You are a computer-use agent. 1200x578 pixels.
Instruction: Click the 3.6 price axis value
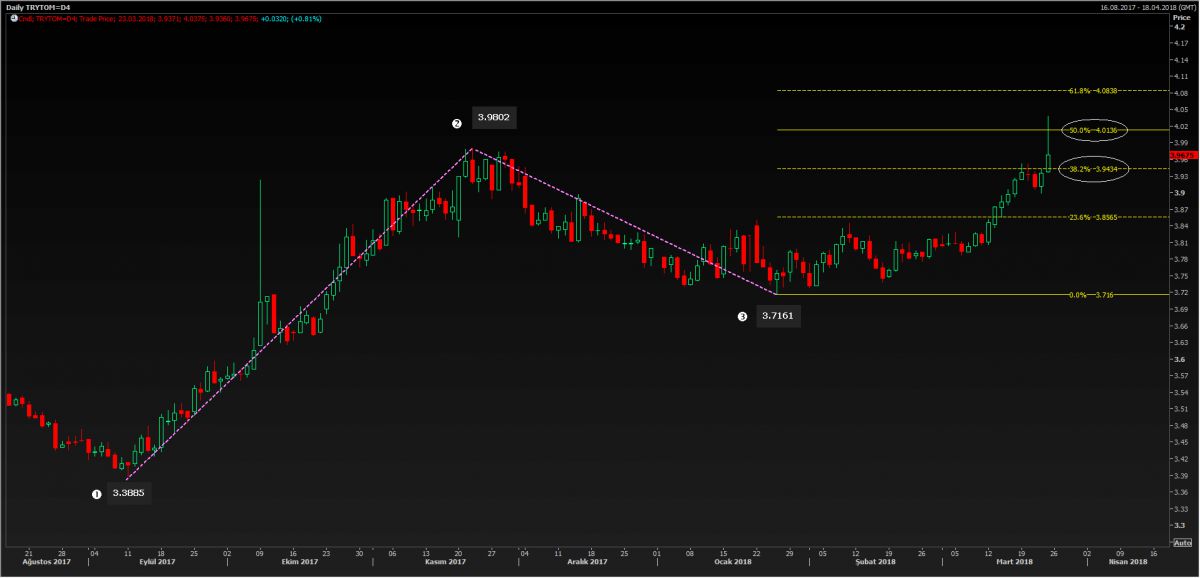coord(1180,359)
